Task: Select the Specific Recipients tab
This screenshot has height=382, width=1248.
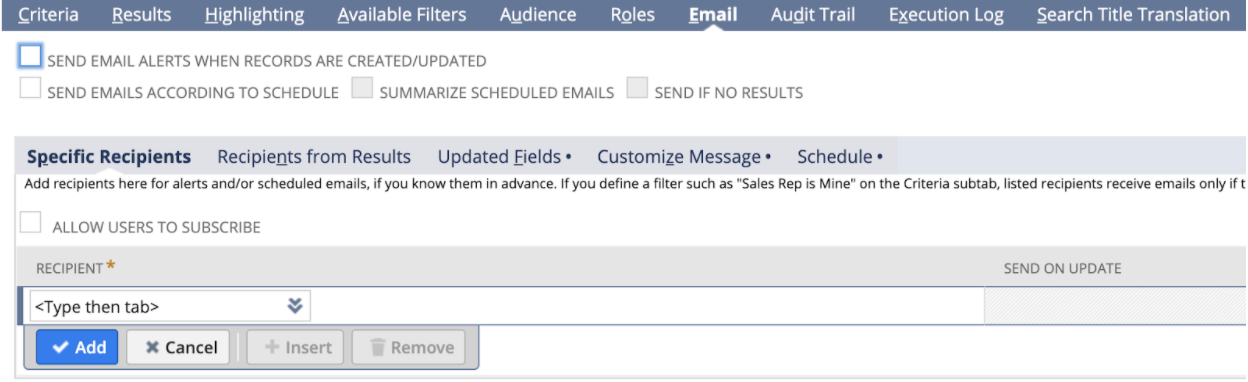Action: point(109,156)
